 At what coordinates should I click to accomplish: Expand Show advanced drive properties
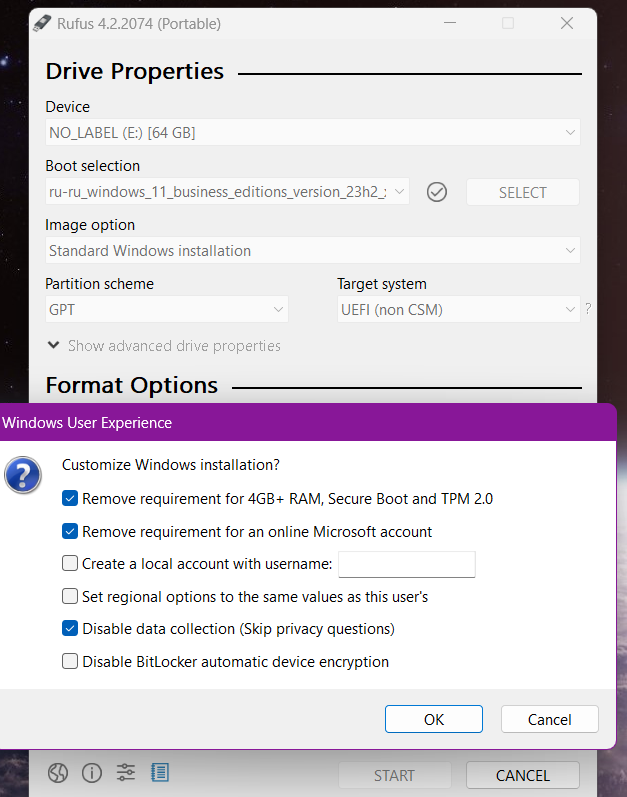click(x=164, y=346)
